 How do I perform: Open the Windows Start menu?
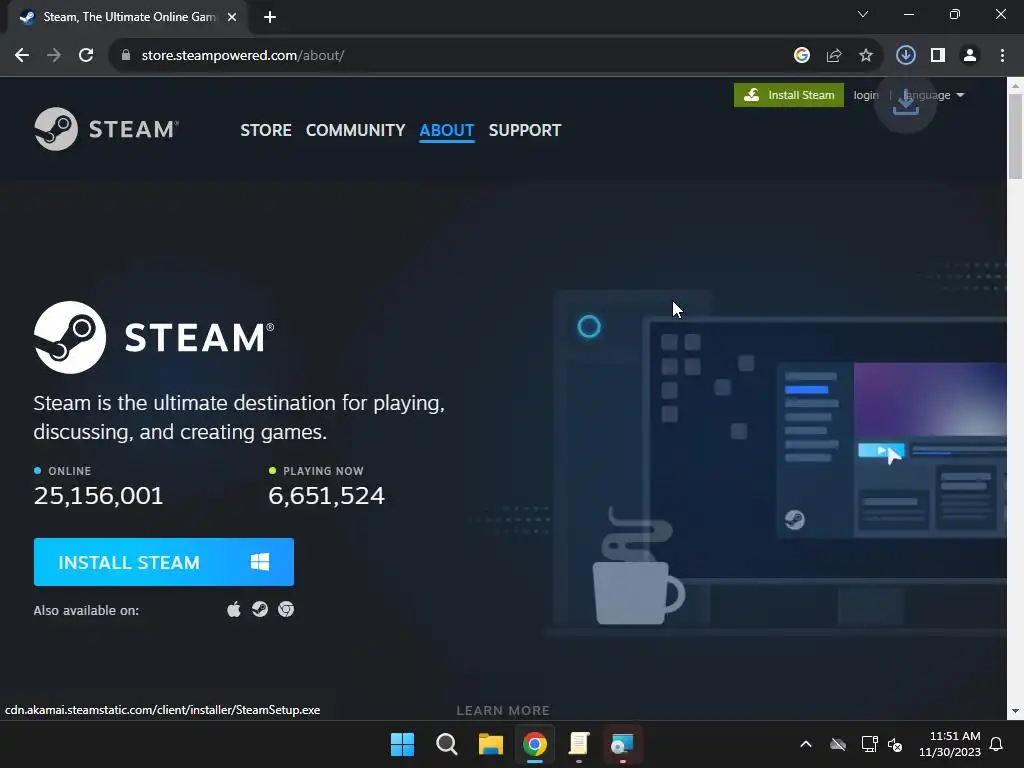click(402, 744)
